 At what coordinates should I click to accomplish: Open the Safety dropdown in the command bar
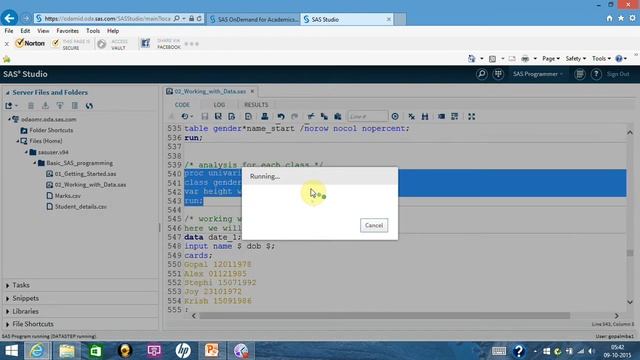[576, 59]
